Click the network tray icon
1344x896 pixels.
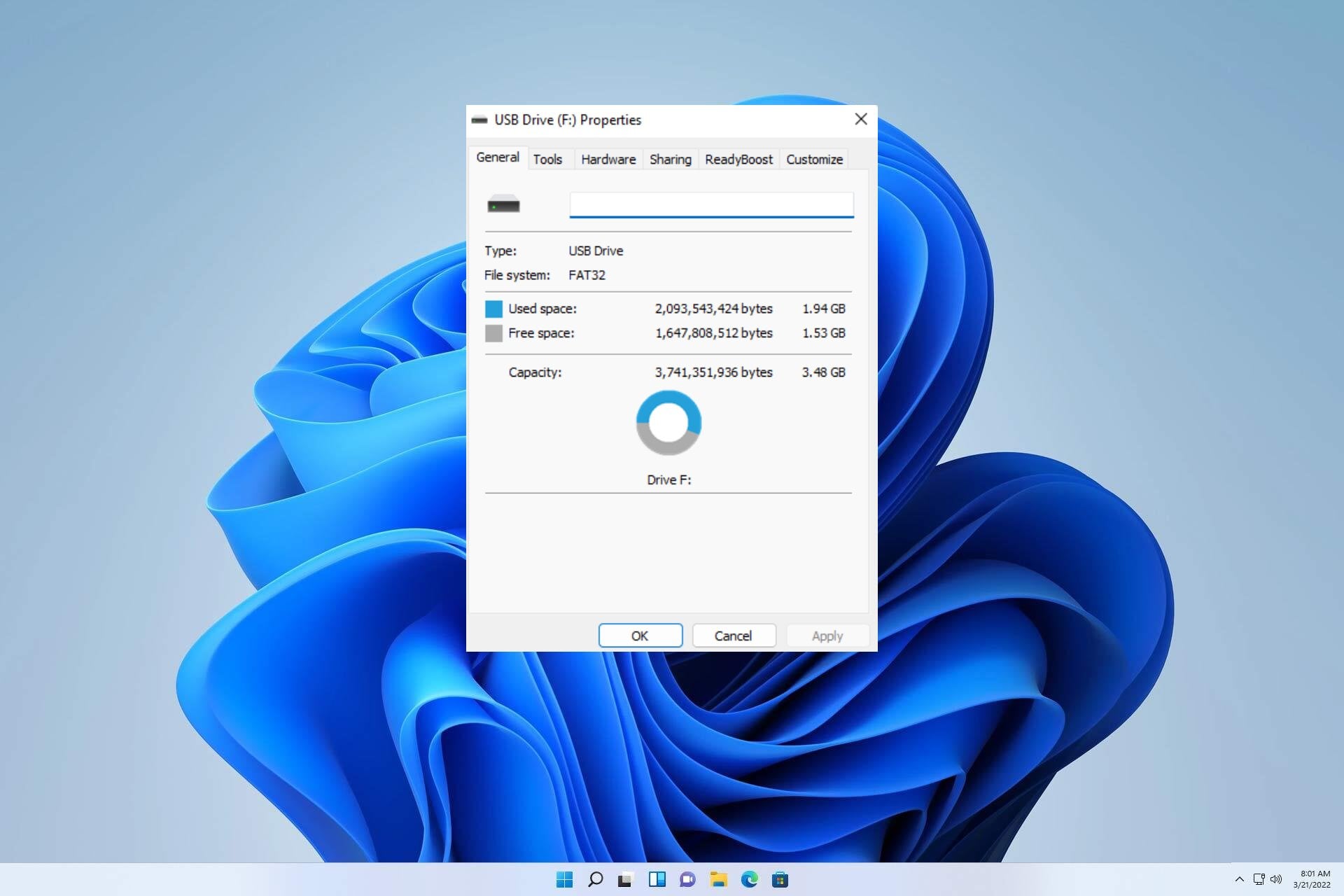coord(1259,879)
